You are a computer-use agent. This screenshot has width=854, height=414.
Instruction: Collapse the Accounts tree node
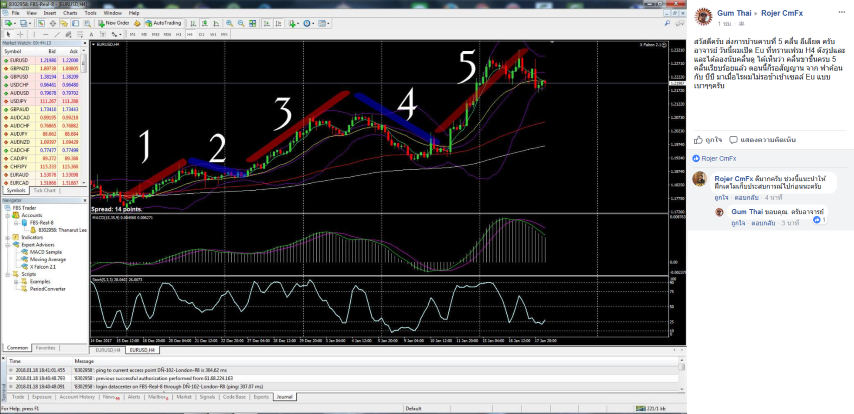(7, 215)
